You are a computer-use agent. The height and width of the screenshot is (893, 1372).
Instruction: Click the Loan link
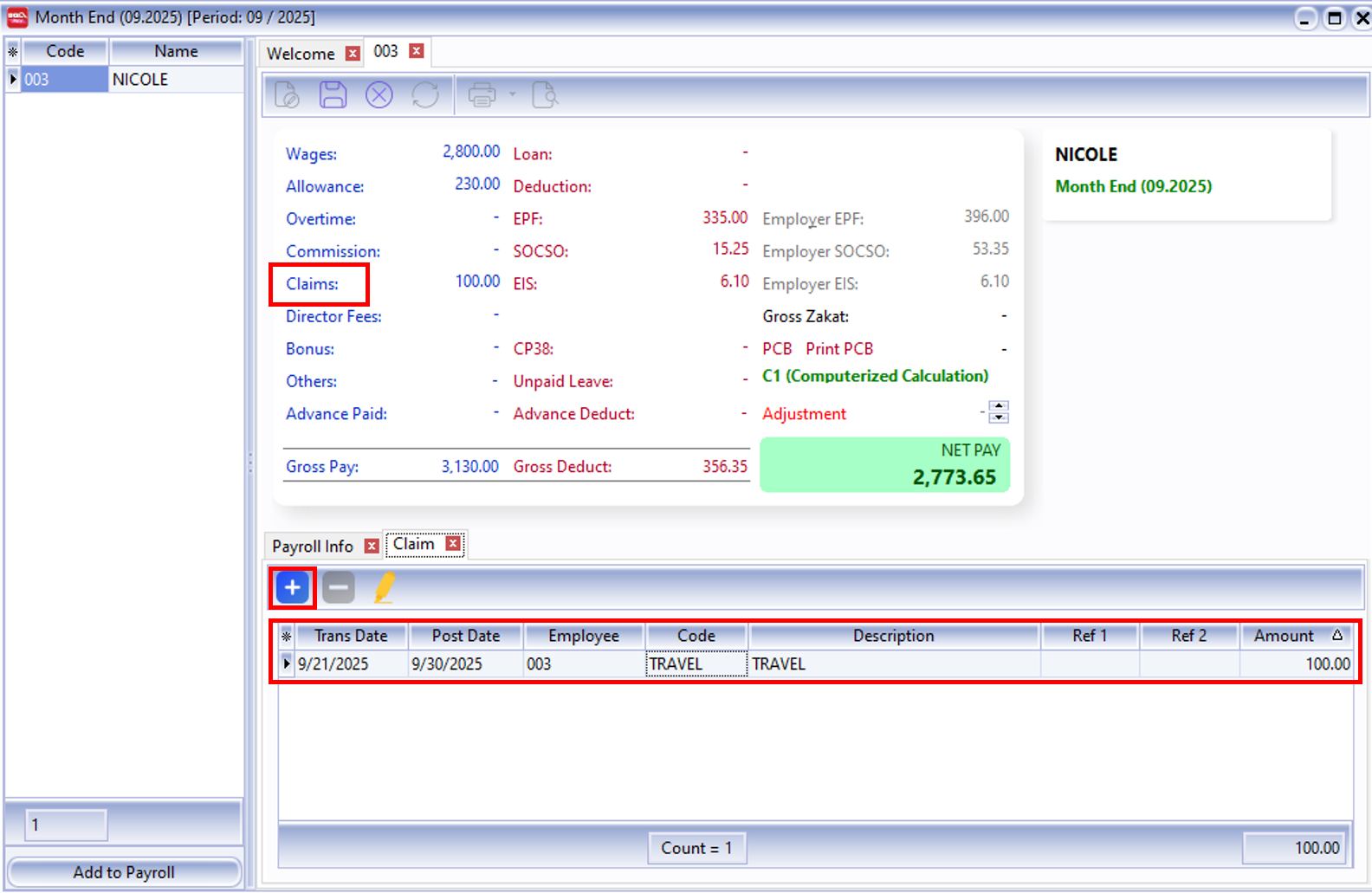tap(533, 154)
